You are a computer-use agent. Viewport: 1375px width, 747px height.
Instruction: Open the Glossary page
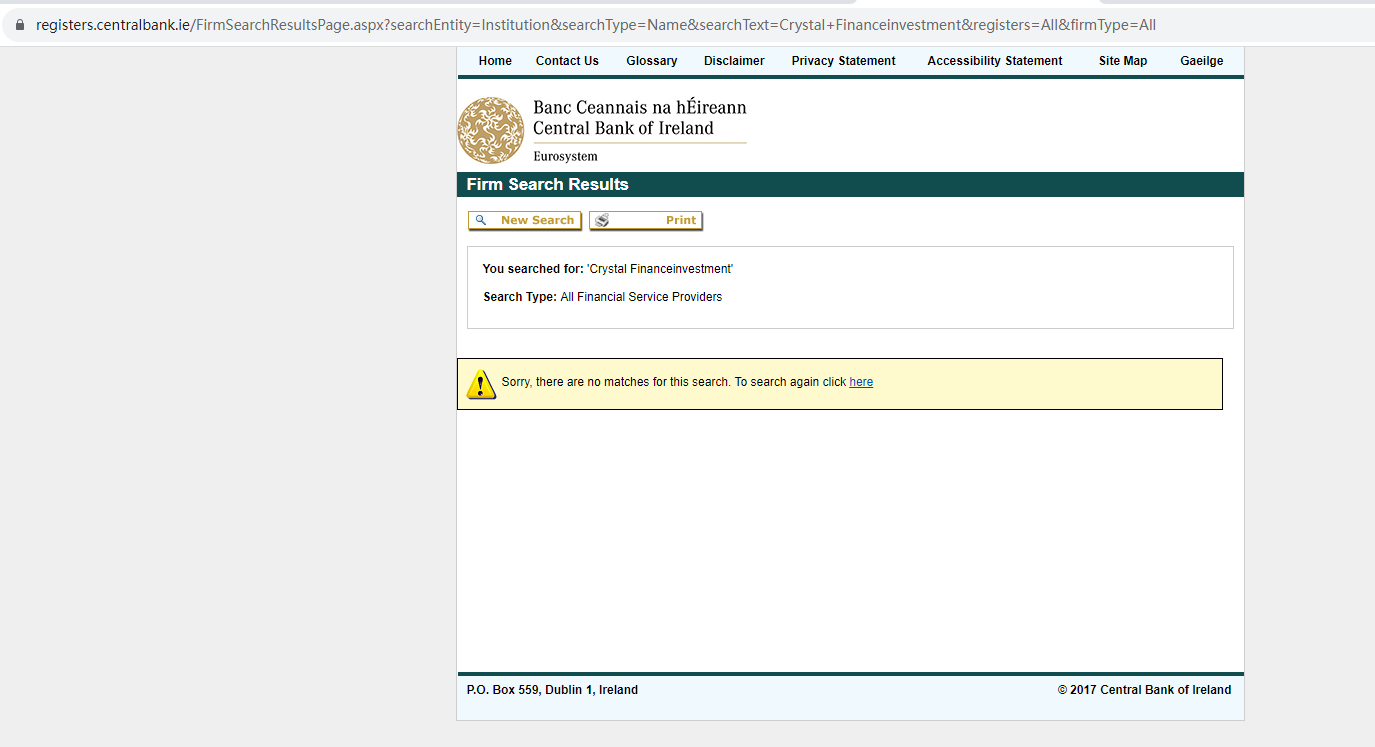[x=652, y=61]
